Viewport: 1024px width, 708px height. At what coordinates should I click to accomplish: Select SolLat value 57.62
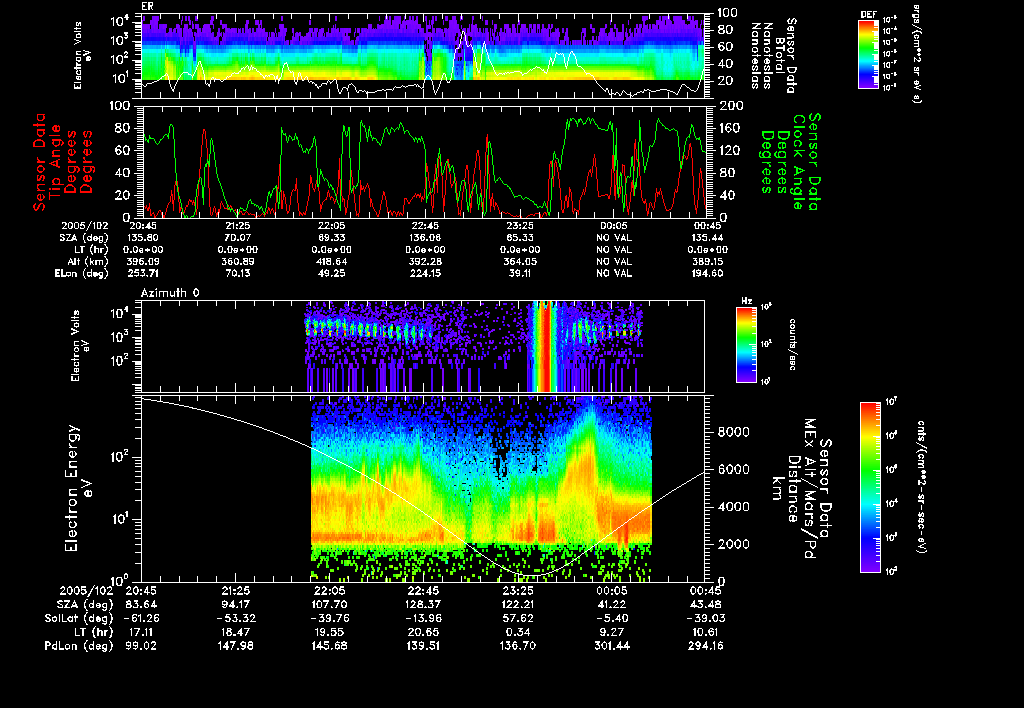point(517,619)
